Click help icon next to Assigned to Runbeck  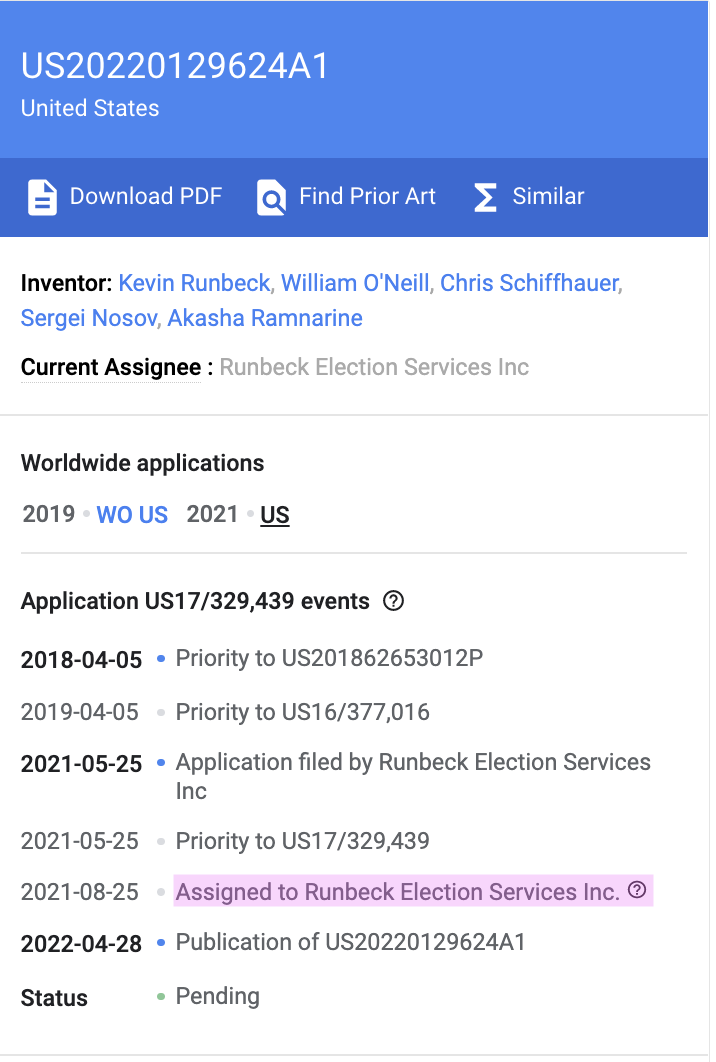click(x=637, y=890)
